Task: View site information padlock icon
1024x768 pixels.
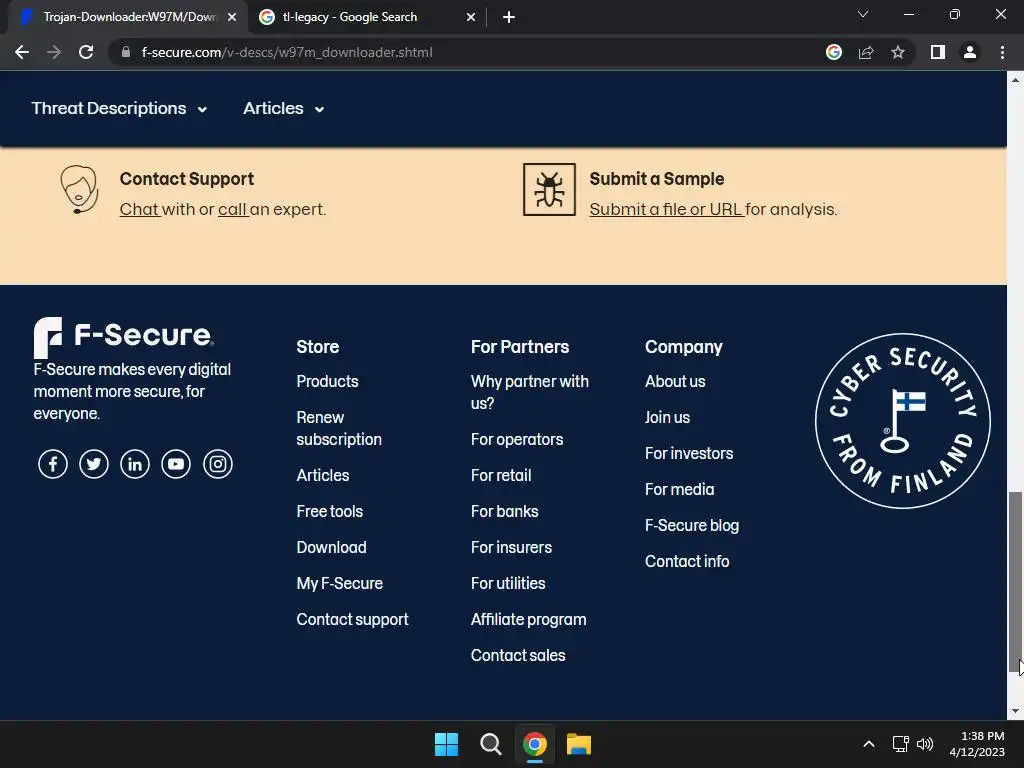Action: tap(126, 52)
